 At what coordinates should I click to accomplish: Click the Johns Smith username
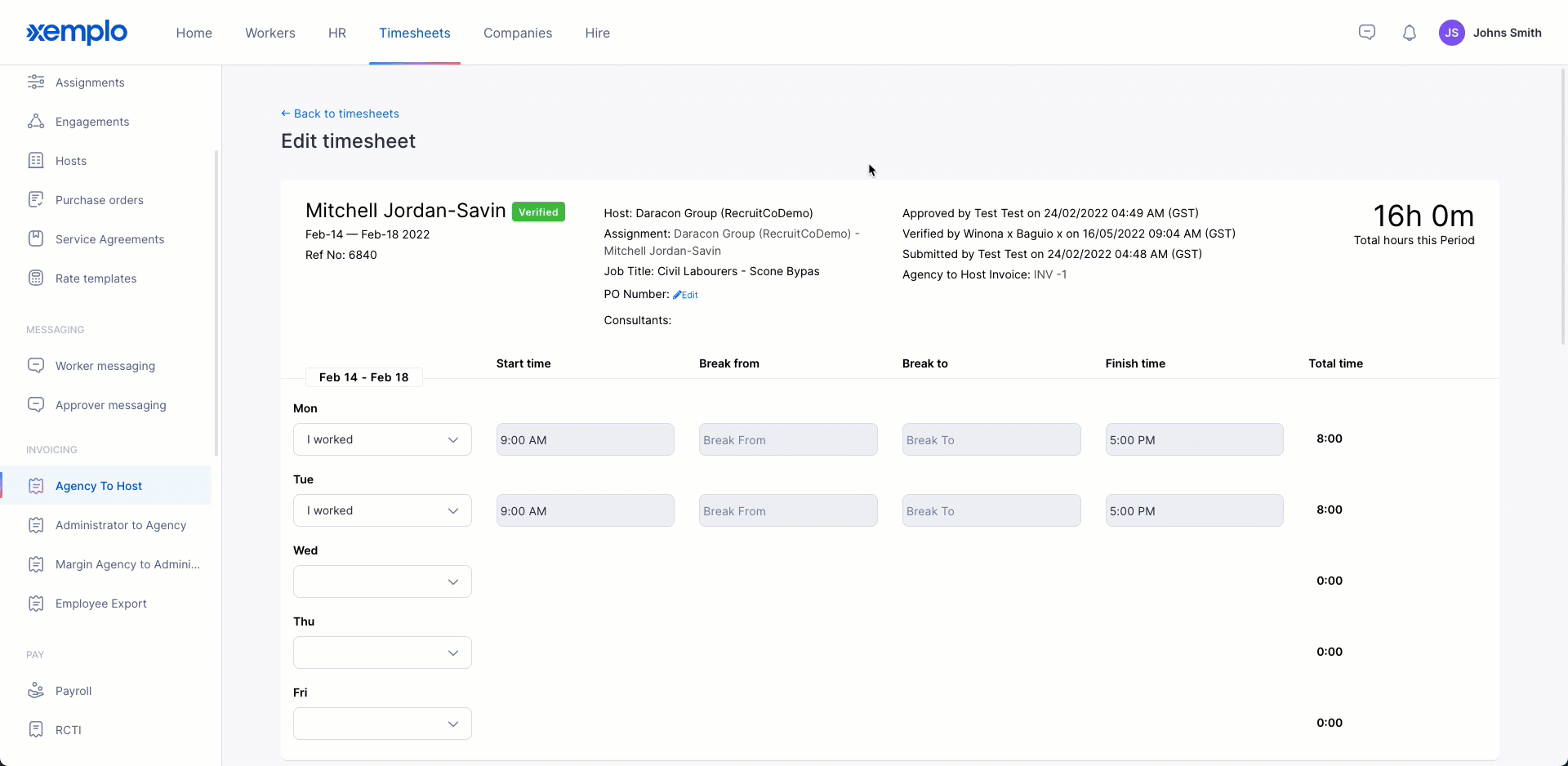pyautogui.click(x=1508, y=33)
